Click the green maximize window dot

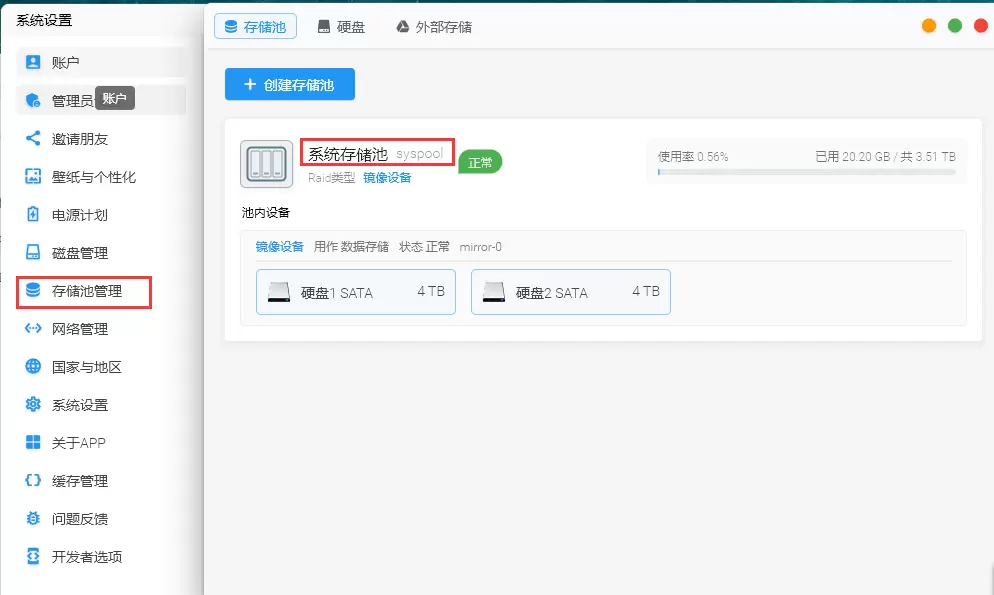(955, 25)
